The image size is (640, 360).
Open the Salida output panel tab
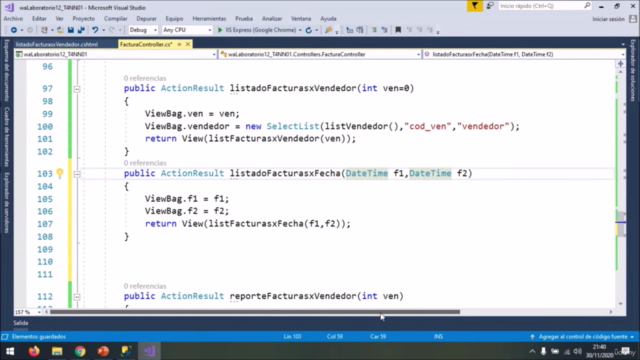point(20,323)
